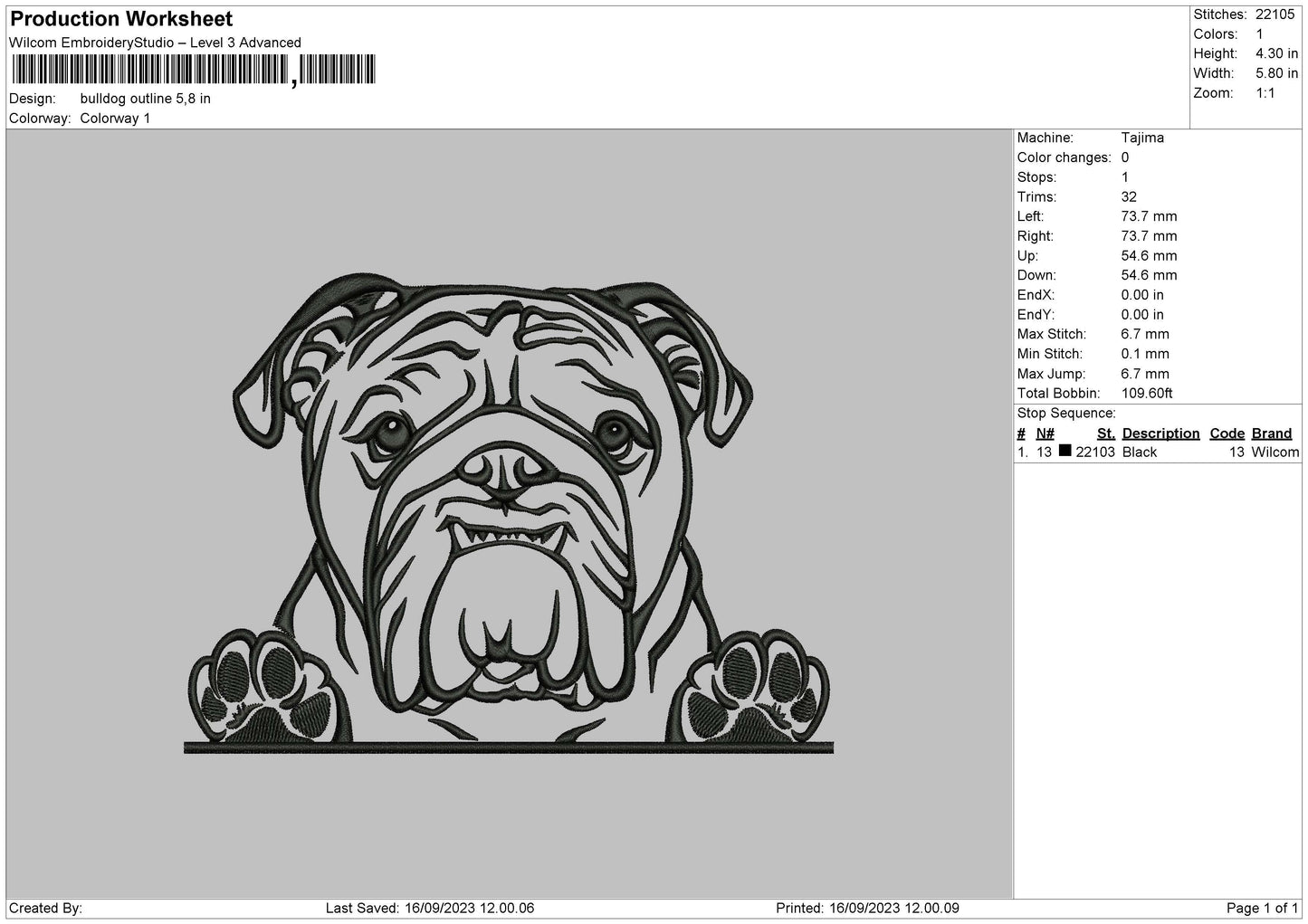The width and height of the screenshot is (1308, 924).
Task: Click the 'St.' column header
Action: (x=1105, y=433)
